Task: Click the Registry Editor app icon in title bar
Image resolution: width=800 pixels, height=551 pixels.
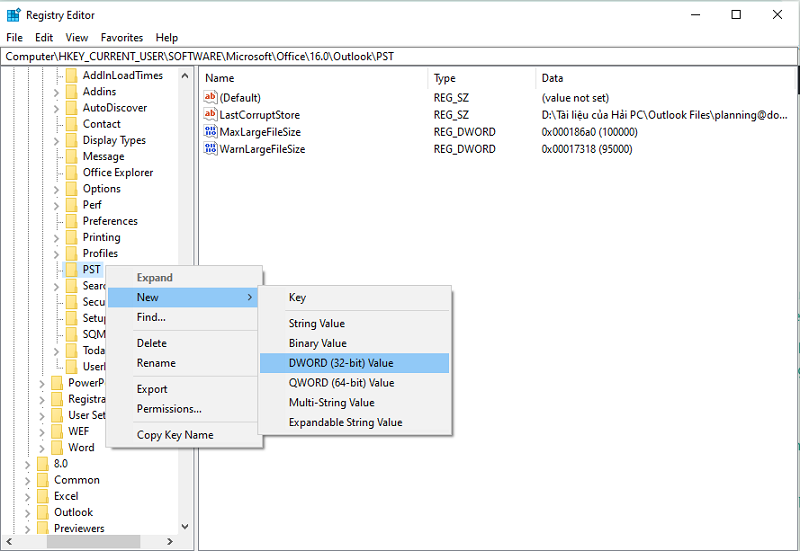Action: tap(14, 15)
